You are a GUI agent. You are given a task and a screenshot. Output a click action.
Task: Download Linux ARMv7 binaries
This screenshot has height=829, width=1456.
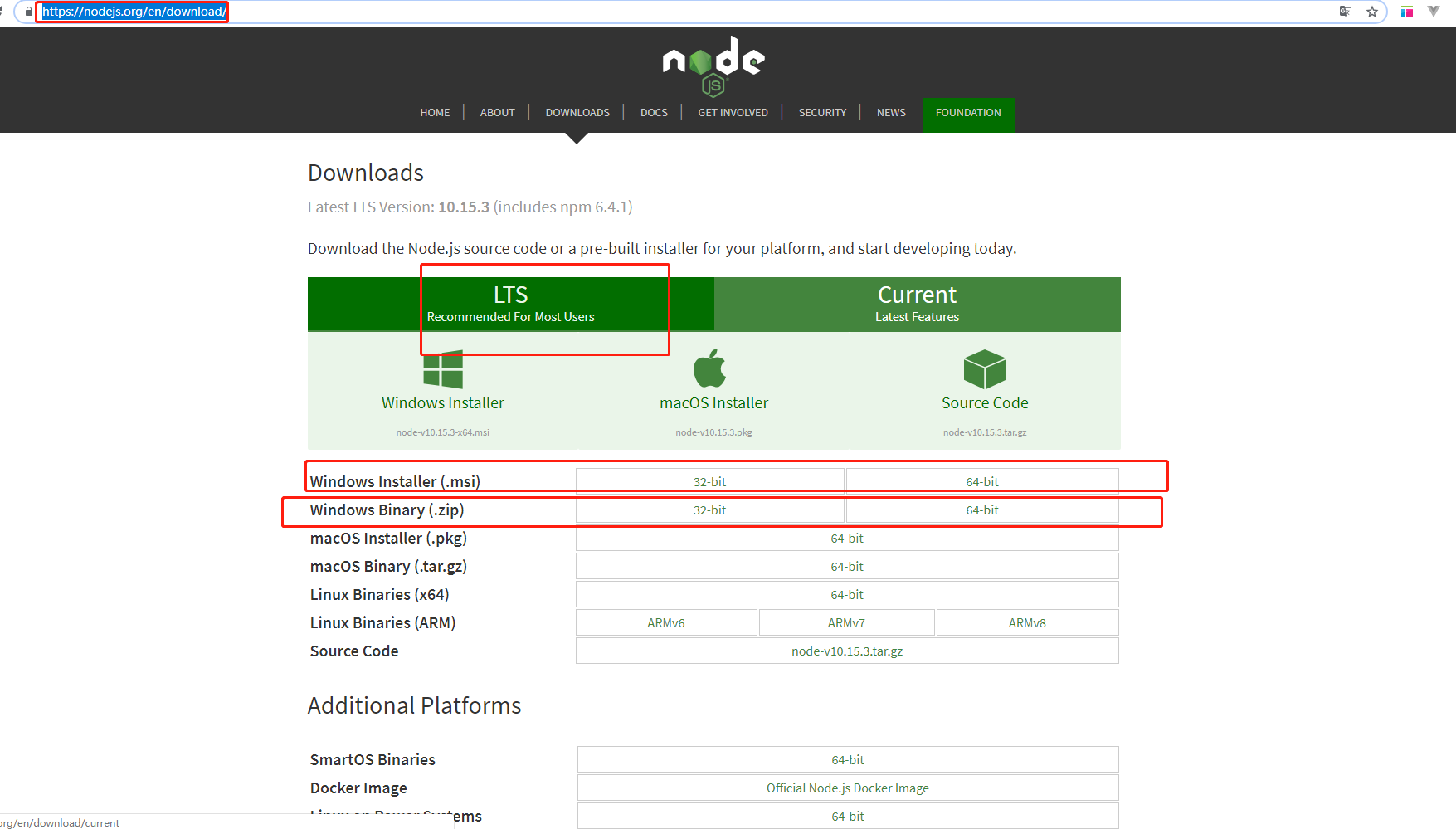(x=846, y=622)
